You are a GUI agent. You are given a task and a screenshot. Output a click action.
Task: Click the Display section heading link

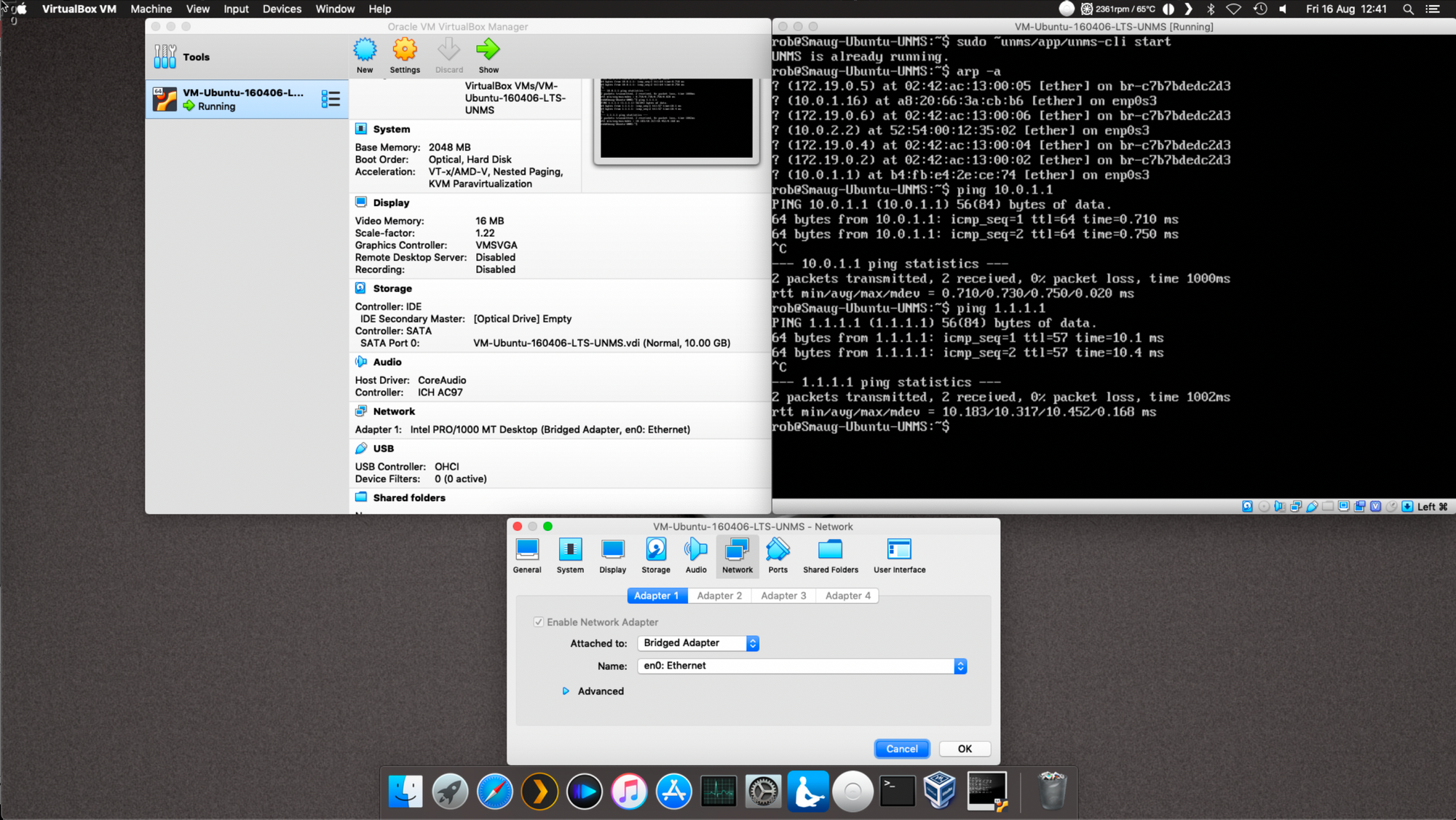click(391, 202)
